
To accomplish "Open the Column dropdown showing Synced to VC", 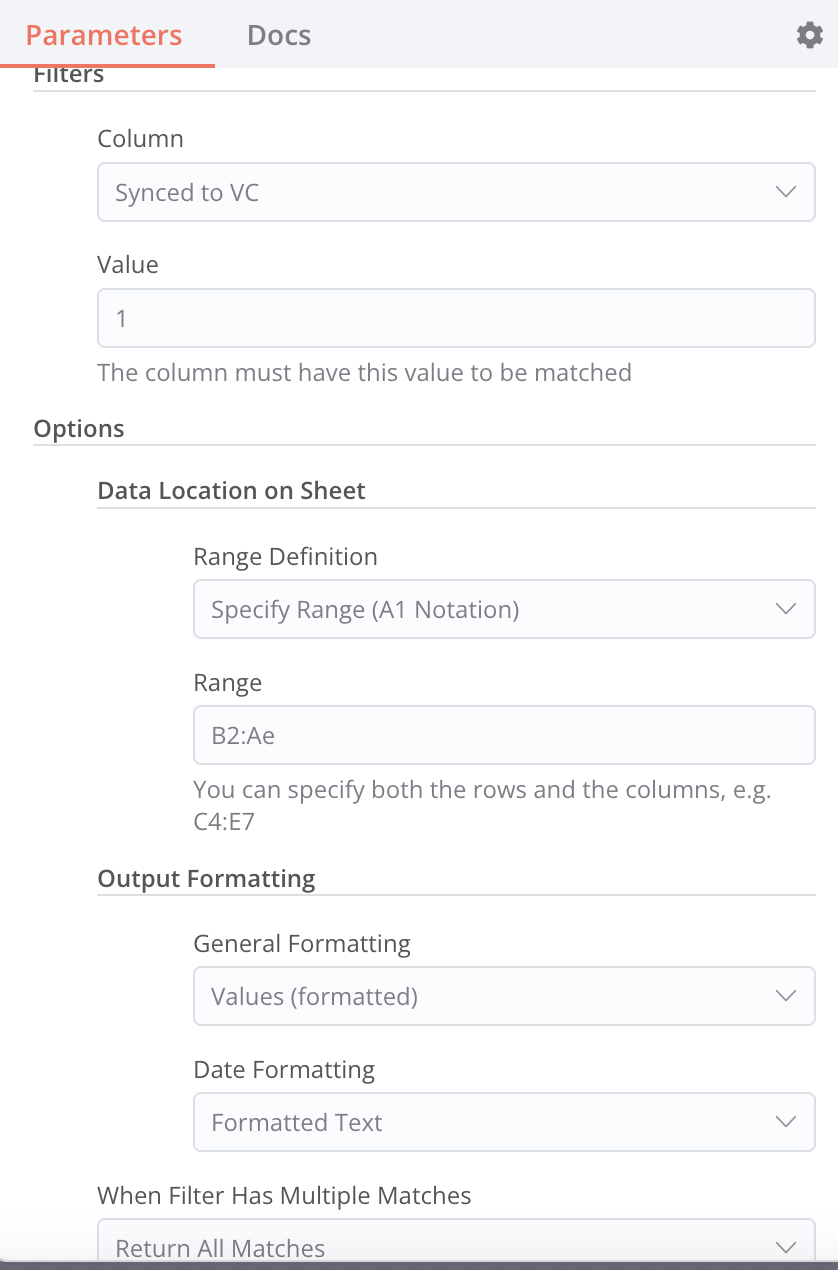I will point(440,192).
